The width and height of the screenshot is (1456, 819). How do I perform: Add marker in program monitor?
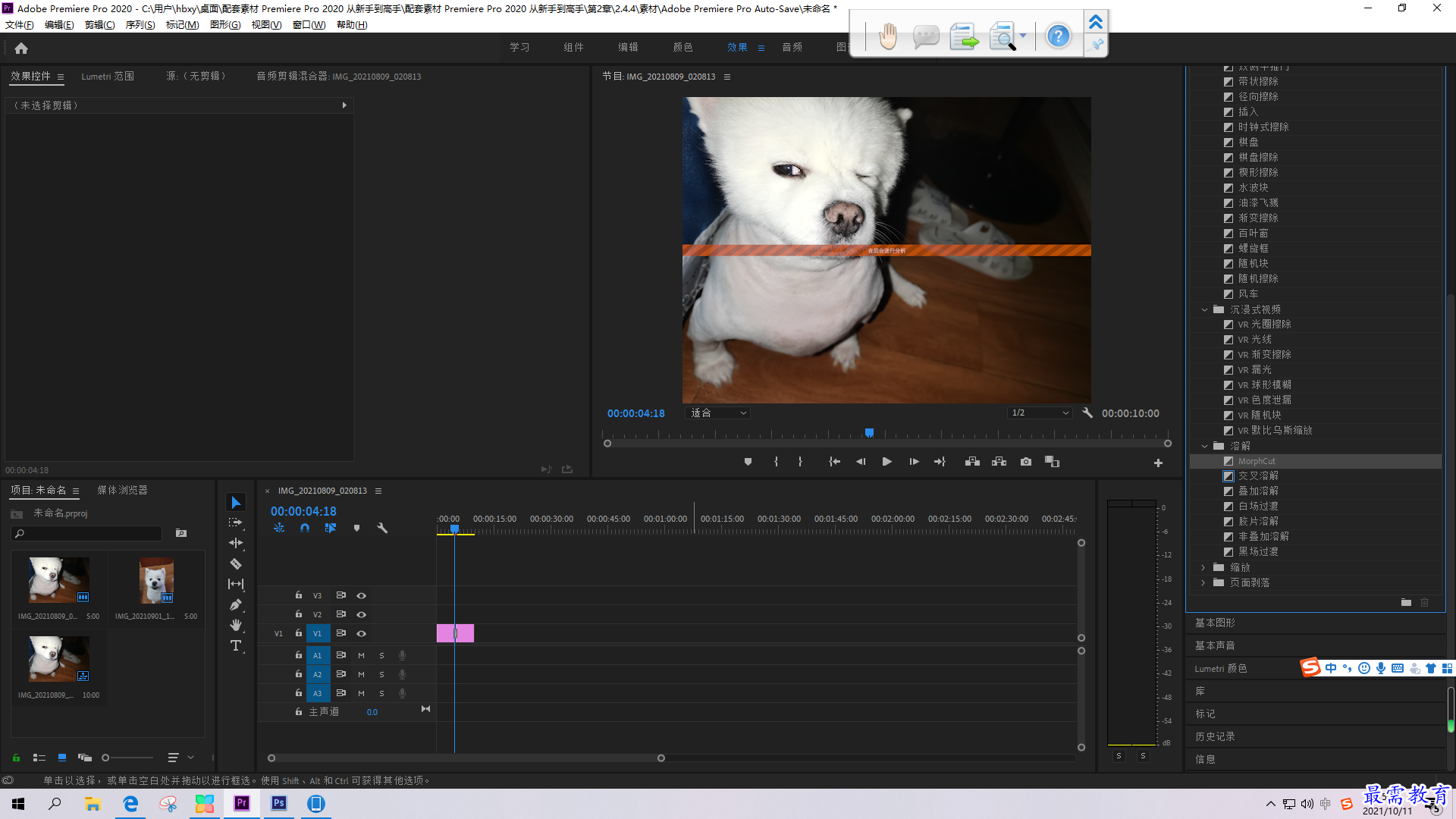[x=748, y=462]
